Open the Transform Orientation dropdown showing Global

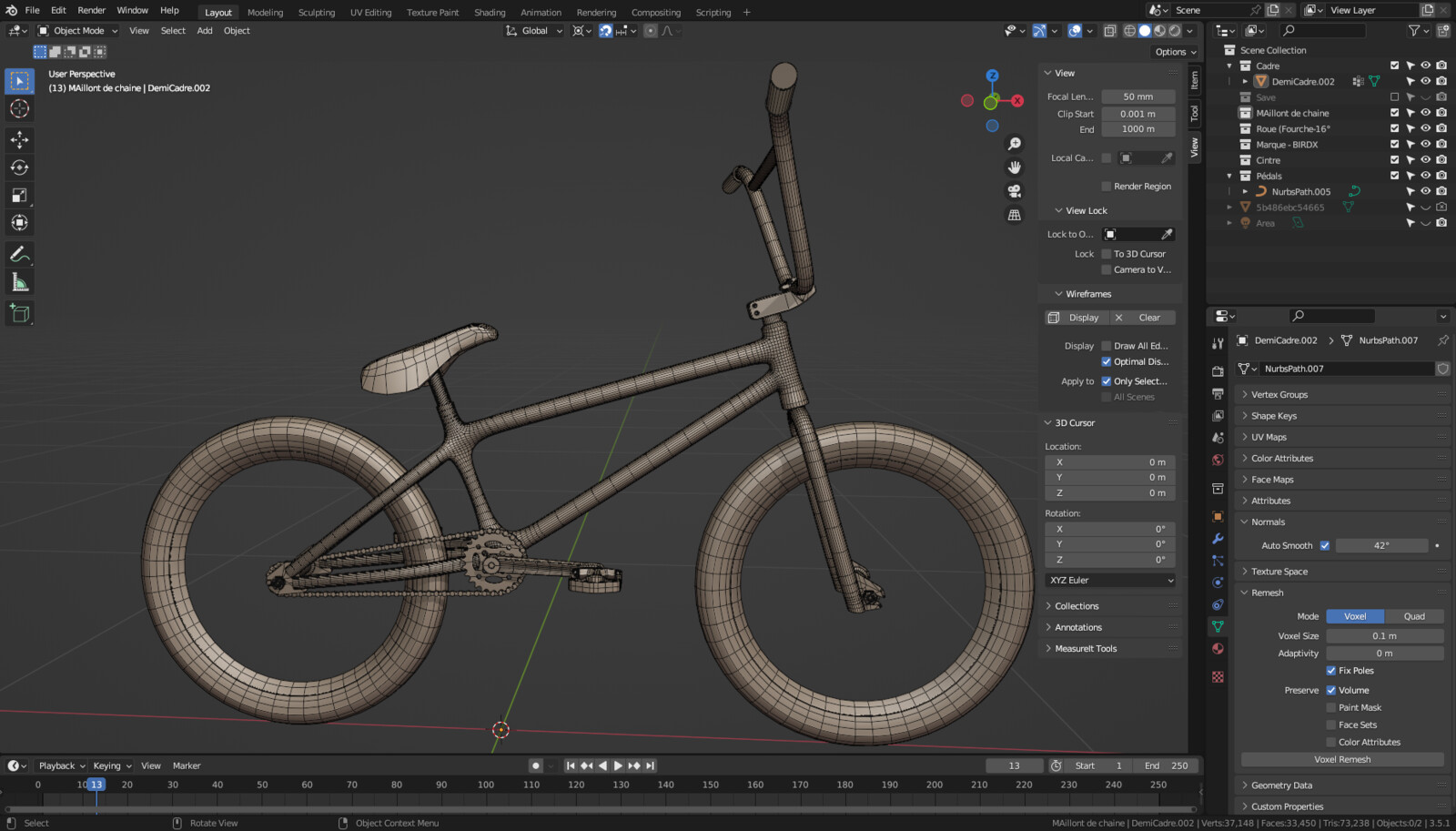point(533,30)
